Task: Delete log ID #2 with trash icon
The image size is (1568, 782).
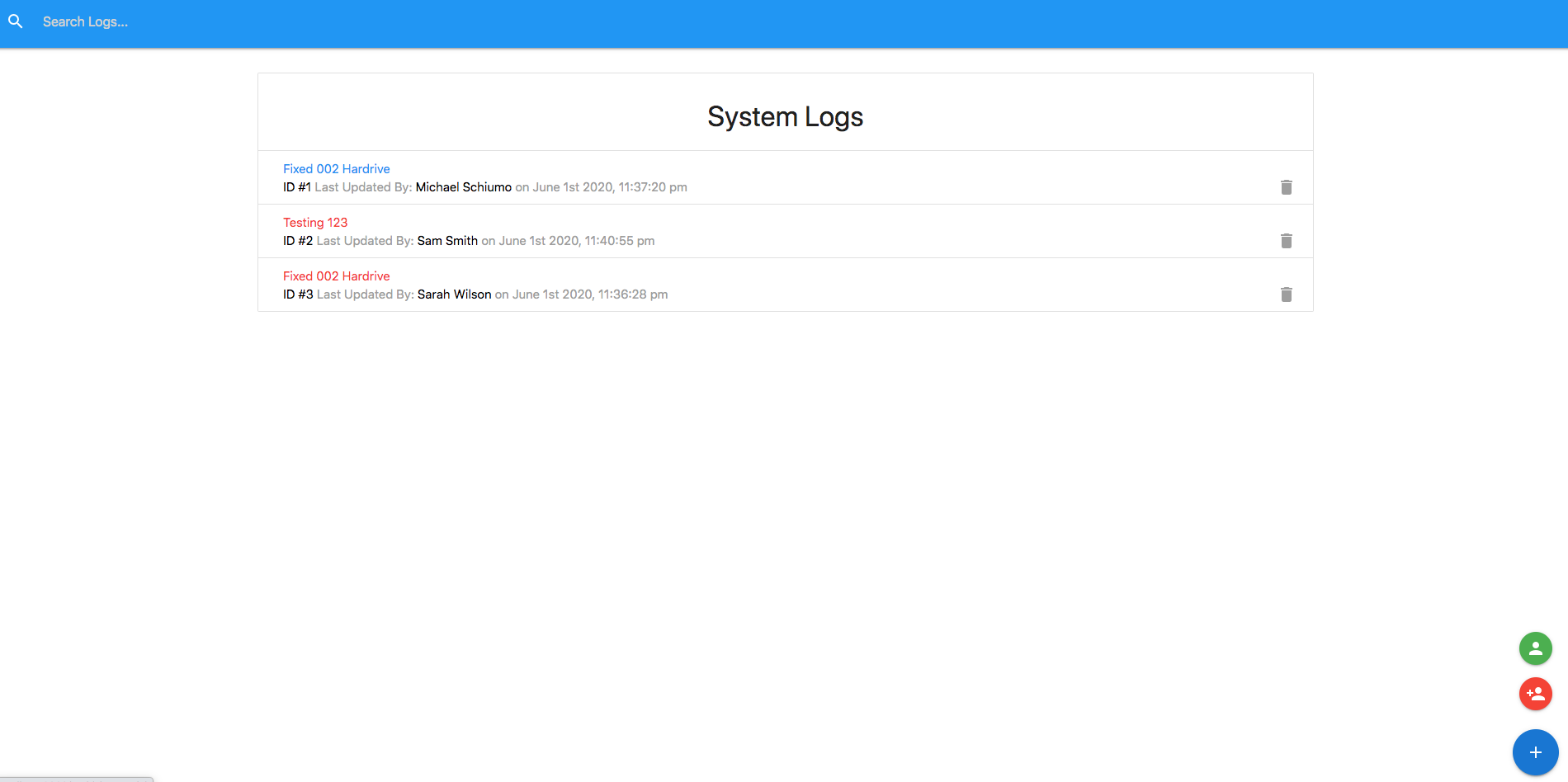Action: click(1287, 241)
